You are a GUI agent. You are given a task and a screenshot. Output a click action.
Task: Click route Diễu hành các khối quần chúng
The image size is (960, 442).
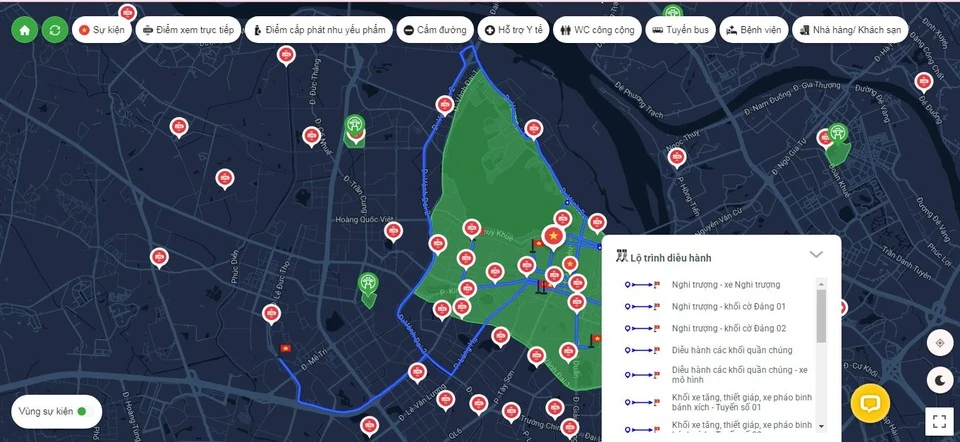(732, 350)
